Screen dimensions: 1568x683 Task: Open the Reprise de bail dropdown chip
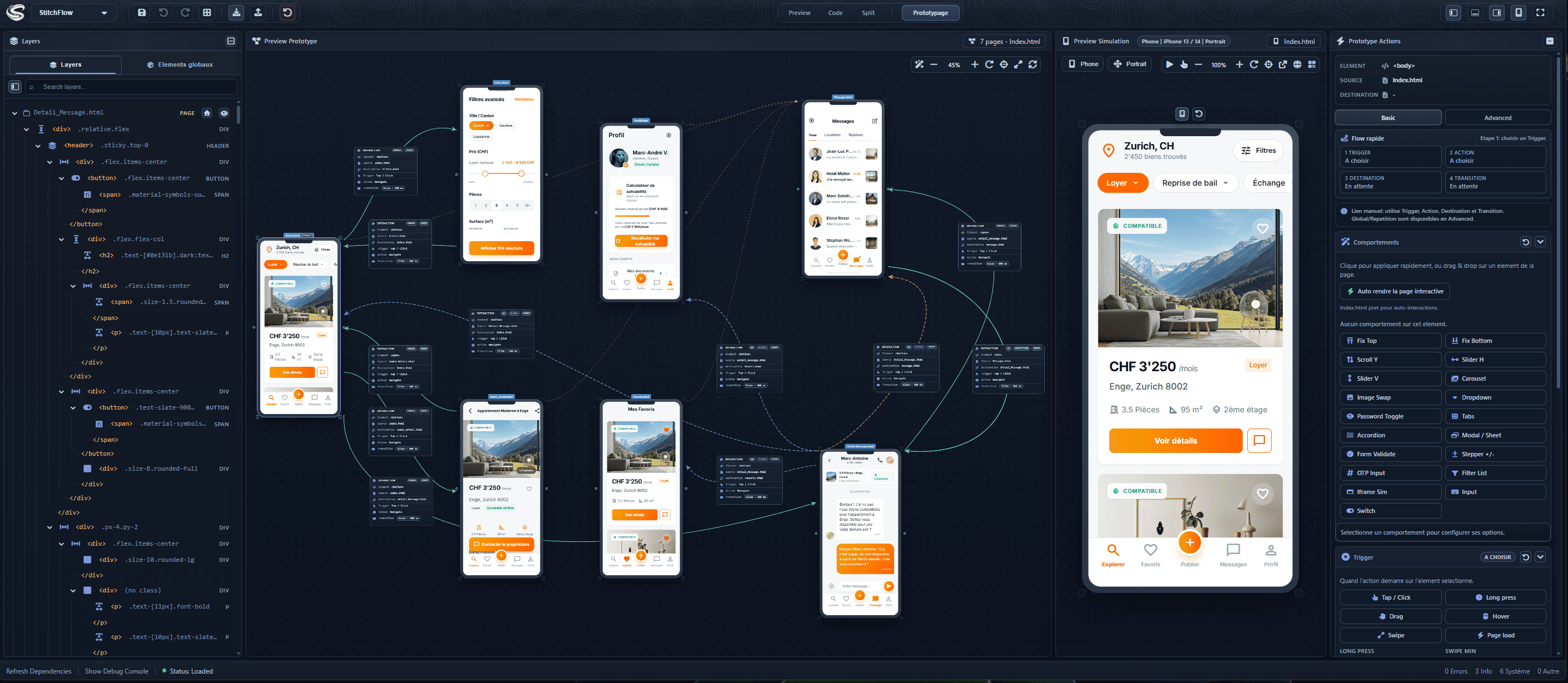[x=1194, y=183]
